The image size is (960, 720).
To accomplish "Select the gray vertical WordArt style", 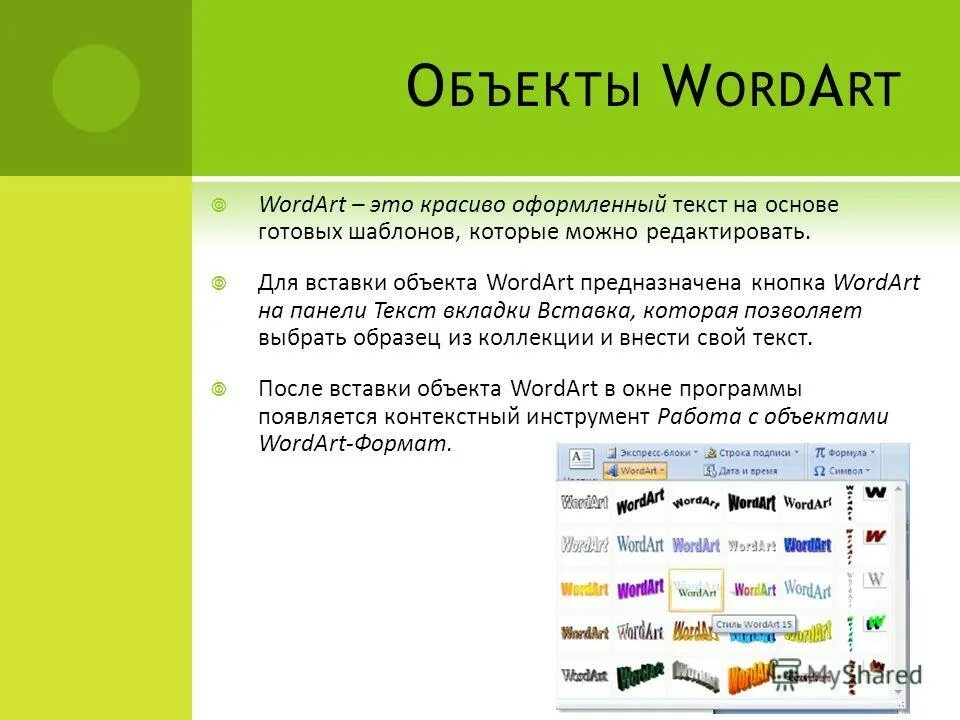I will point(850,590).
